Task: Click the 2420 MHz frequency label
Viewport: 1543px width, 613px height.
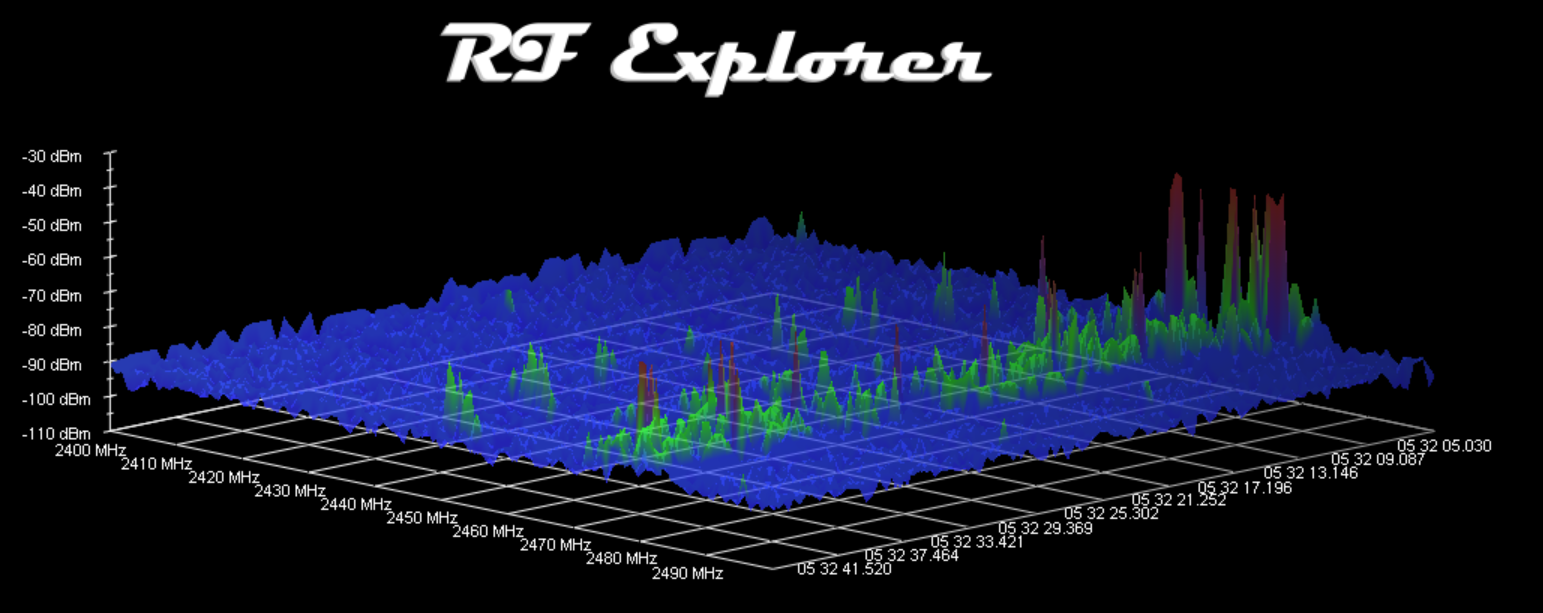Action: [223, 478]
